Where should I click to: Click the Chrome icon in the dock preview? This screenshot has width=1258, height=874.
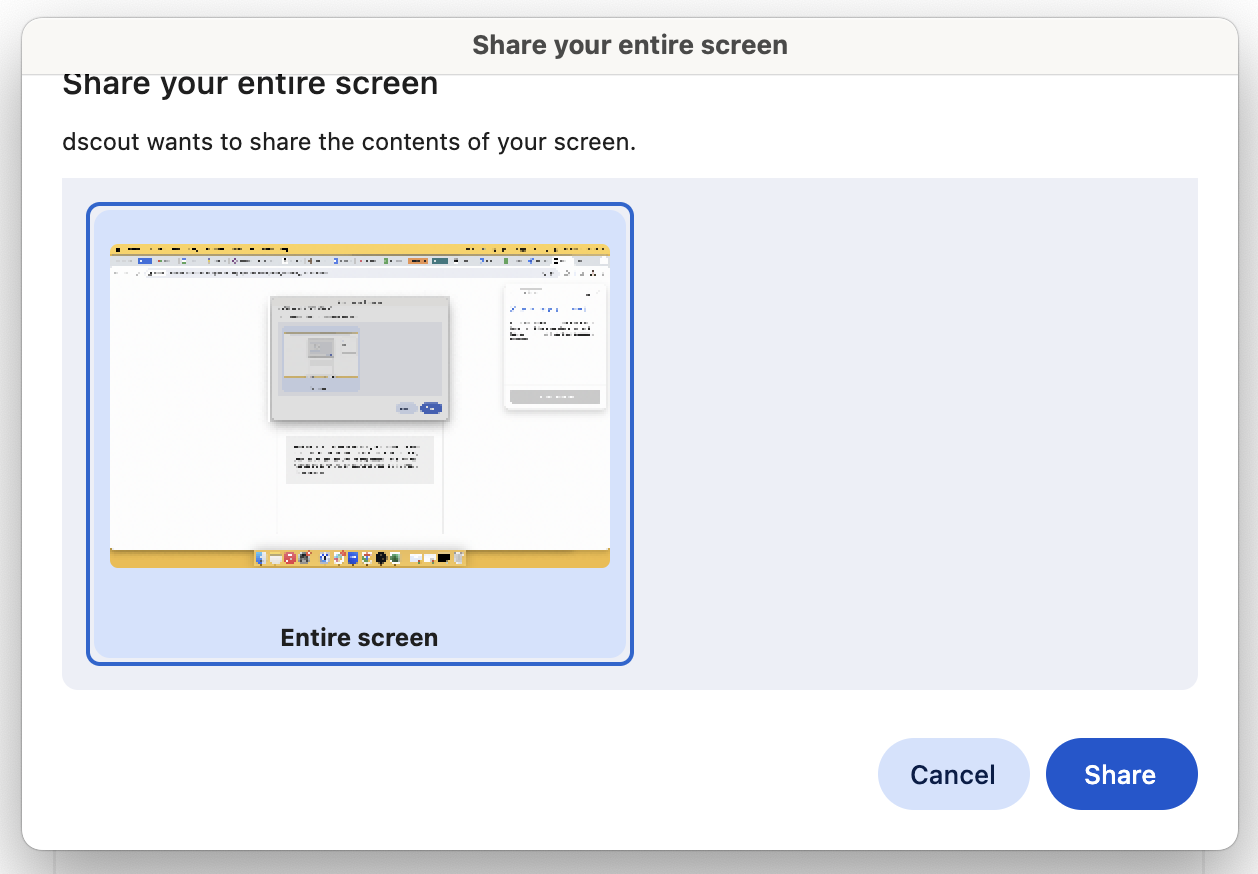tap(365, 558)
